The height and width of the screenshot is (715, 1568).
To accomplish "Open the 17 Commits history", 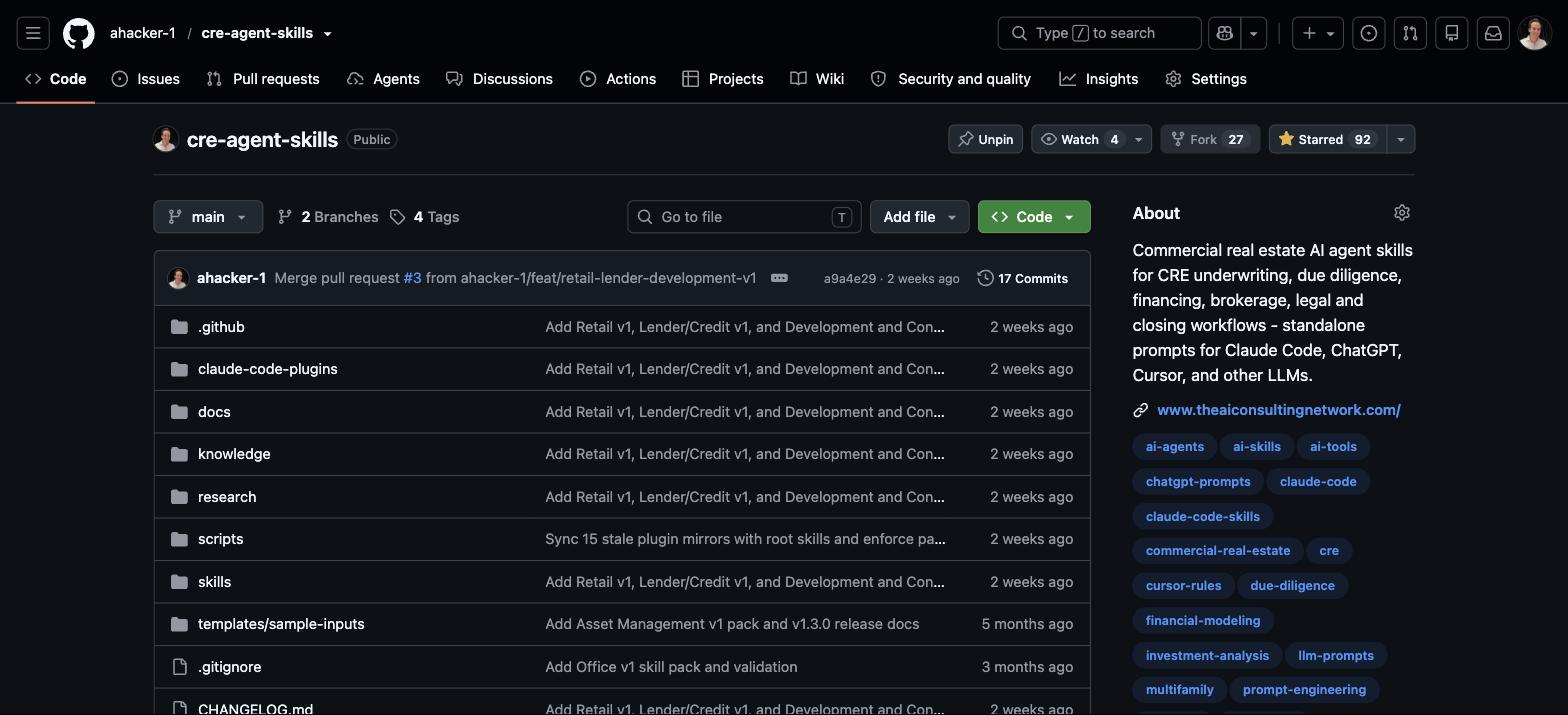I will [x=1022, y=278].
